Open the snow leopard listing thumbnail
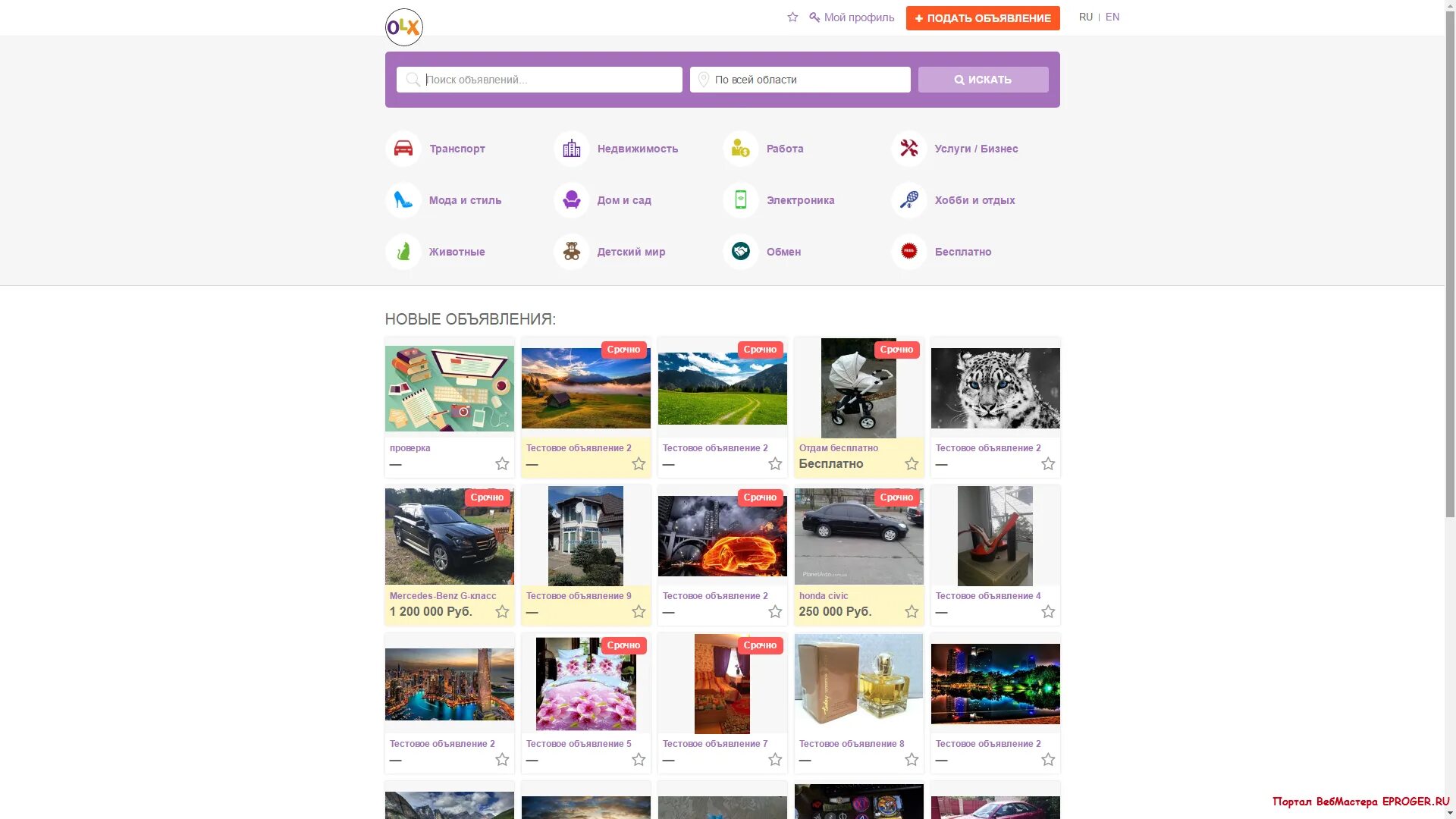 coord(995,388)
